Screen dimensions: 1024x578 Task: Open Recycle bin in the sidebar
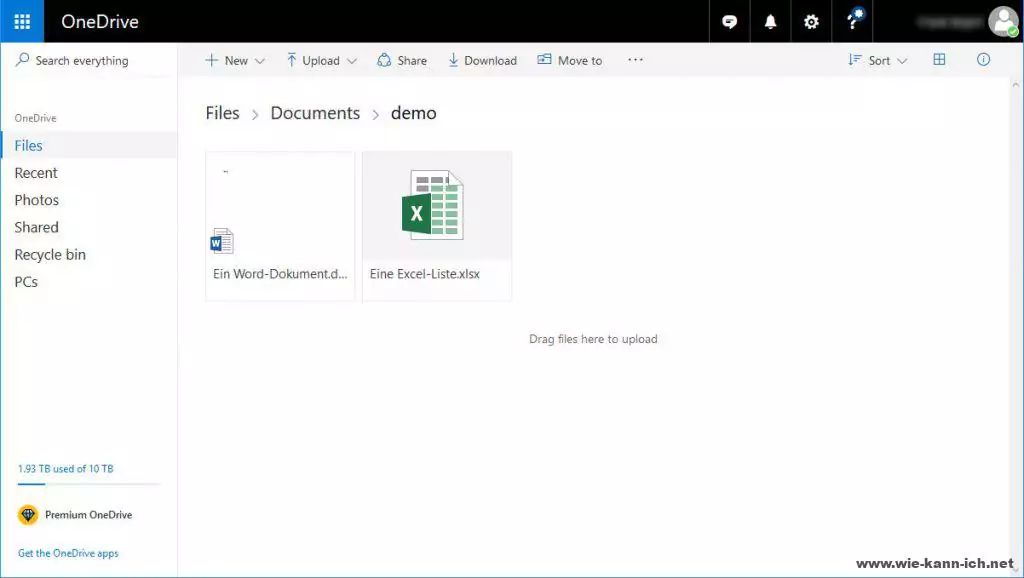[50, 255]
